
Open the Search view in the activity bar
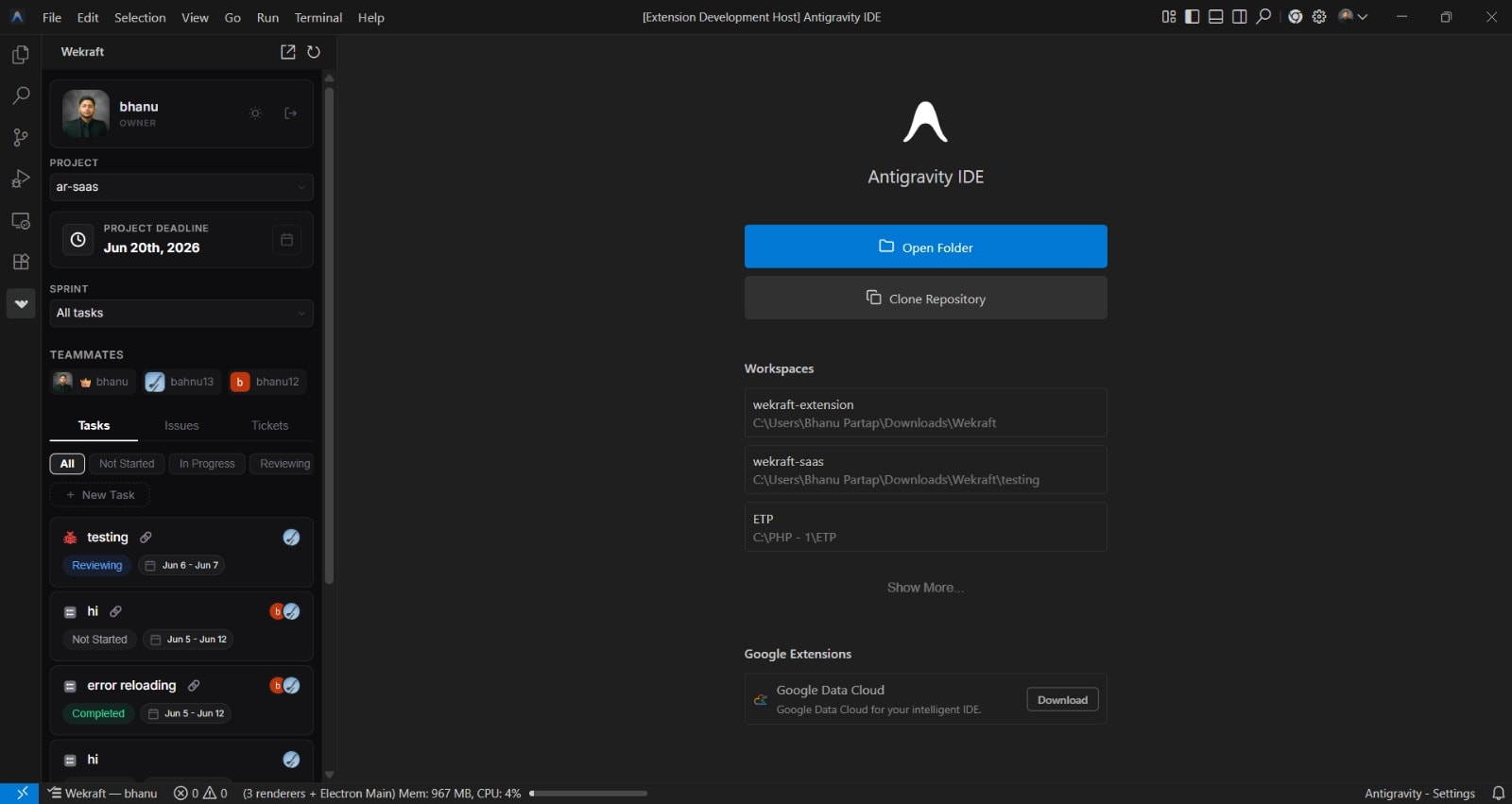click(x=20, y=95)
